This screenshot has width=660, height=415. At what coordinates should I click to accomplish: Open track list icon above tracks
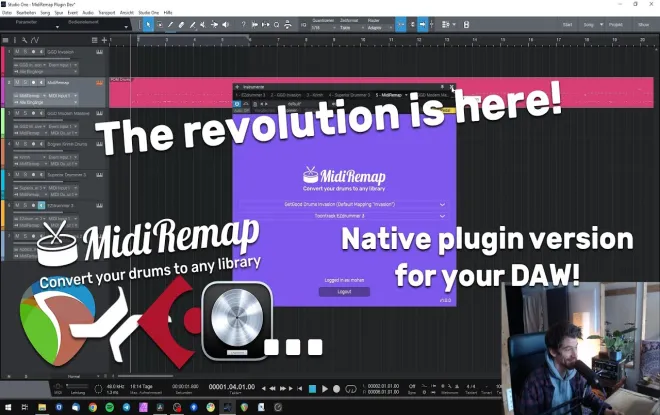5,40
